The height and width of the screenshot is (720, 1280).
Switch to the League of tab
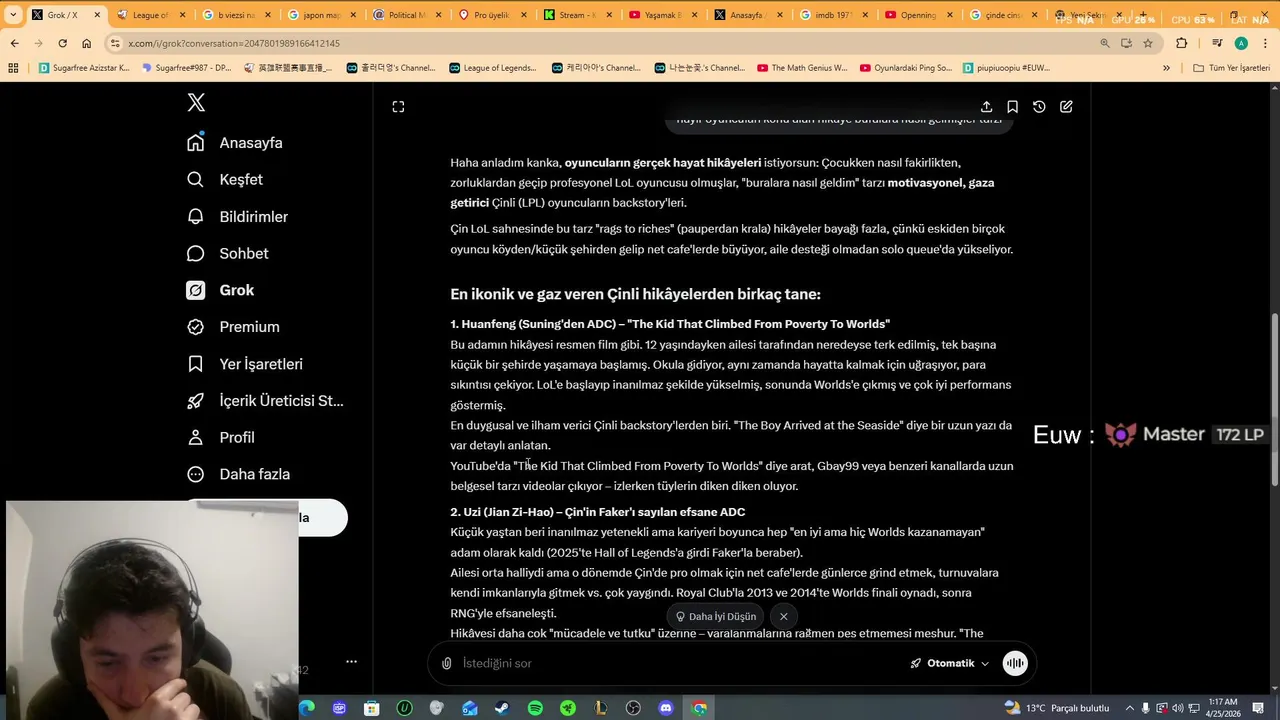(151, 15)
